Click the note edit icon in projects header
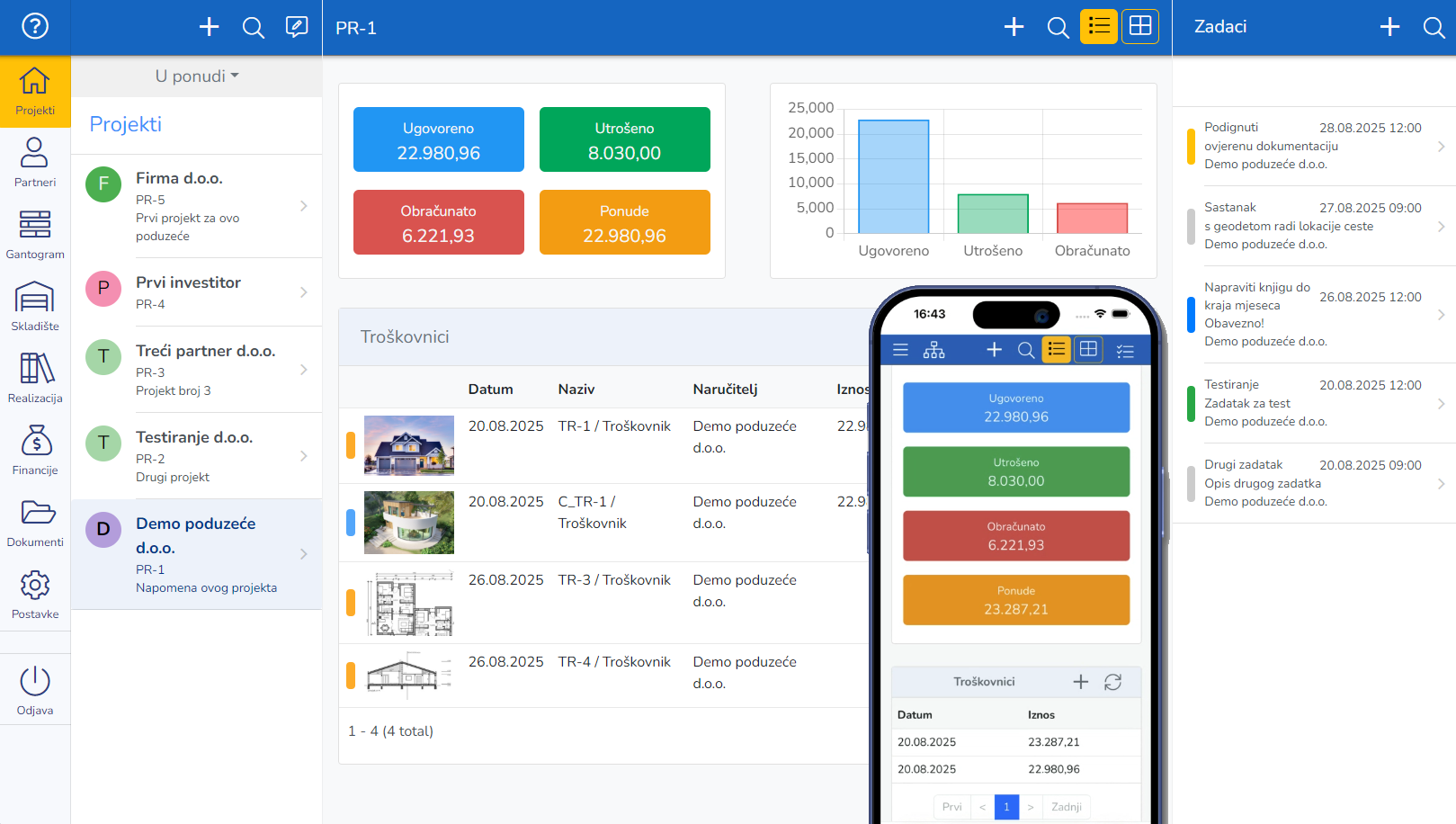 coord(296,27)
